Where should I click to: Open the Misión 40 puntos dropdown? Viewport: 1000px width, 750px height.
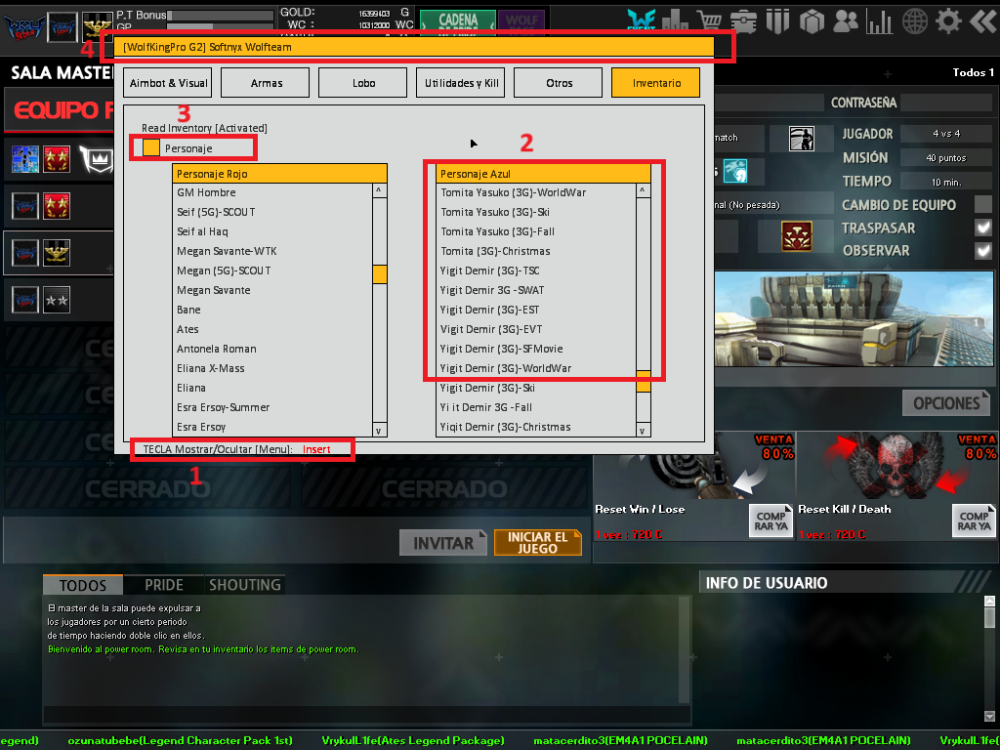pos(948,158)
